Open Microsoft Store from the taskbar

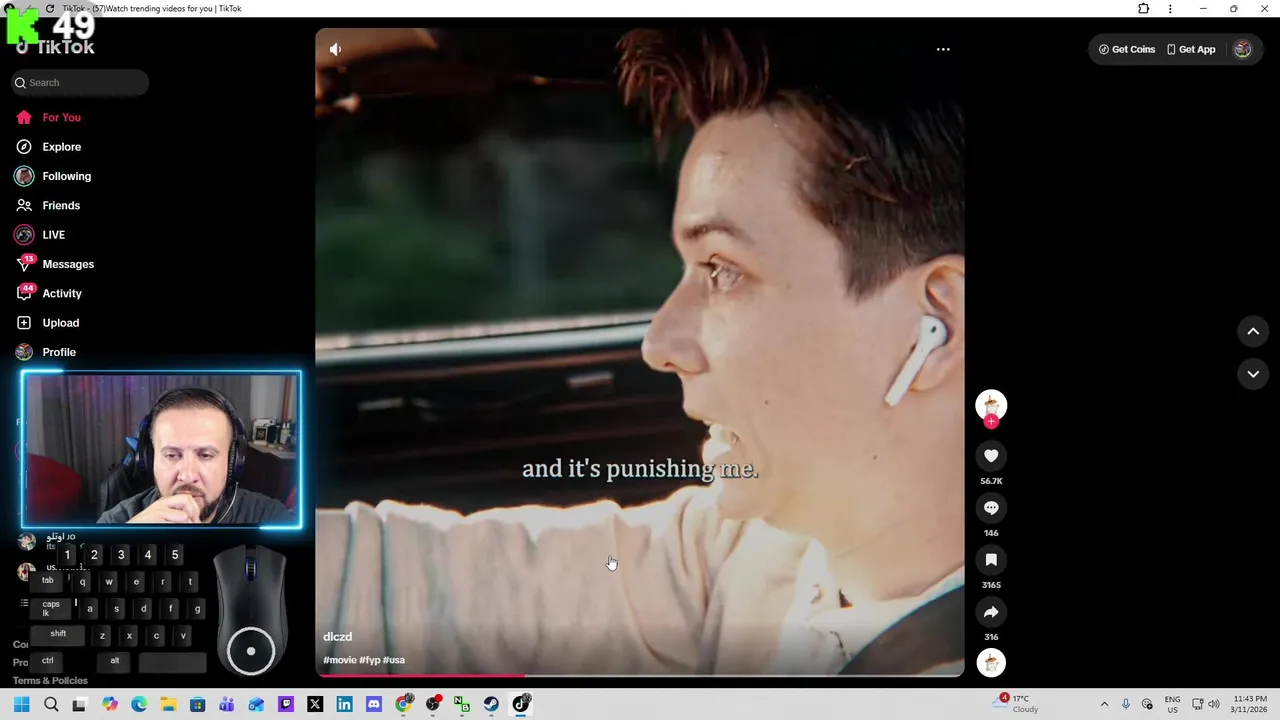197,704
